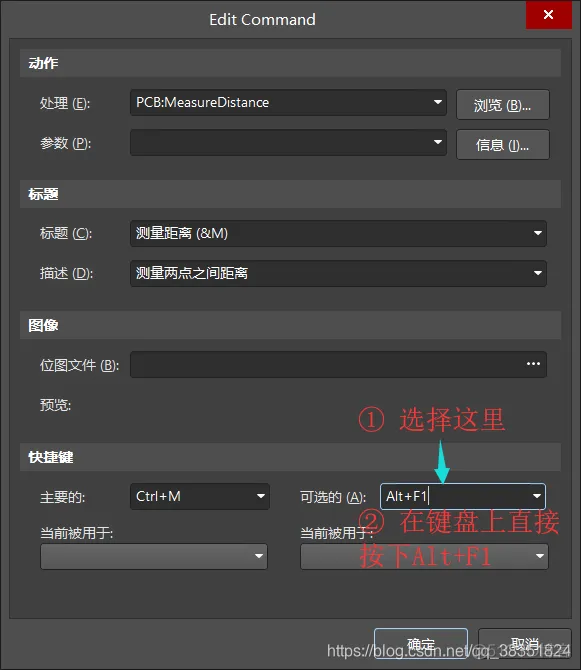Open the 描述 description dropdown arrow
The image size is (581, 670).
[537, 273]
